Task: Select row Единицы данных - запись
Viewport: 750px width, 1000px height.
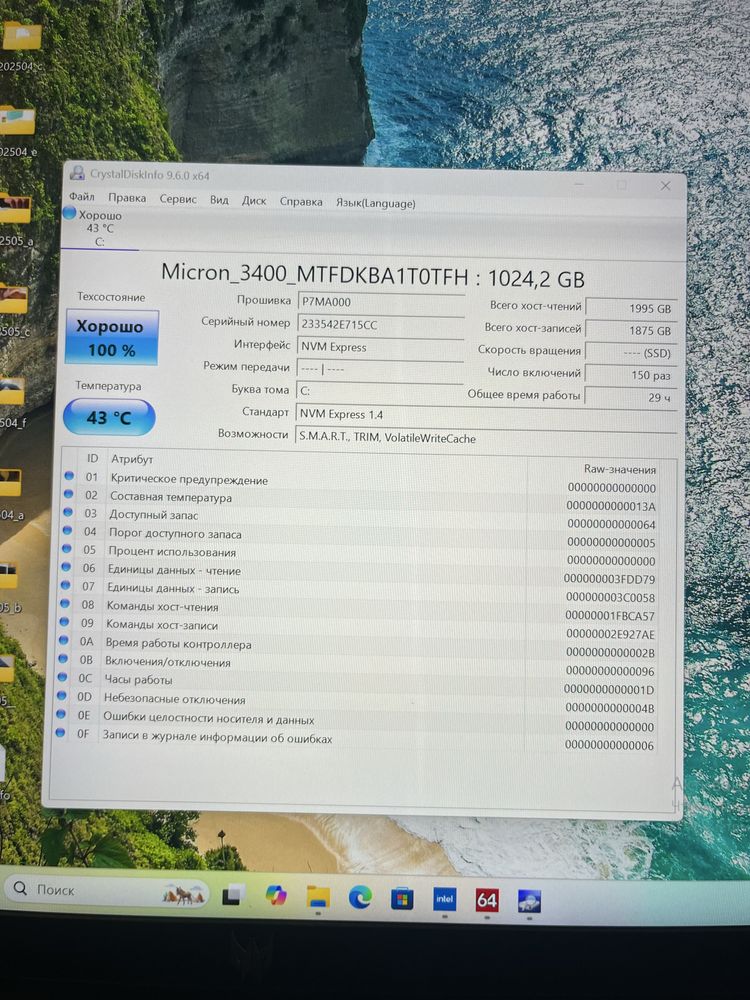Action: tap(358, 592)
